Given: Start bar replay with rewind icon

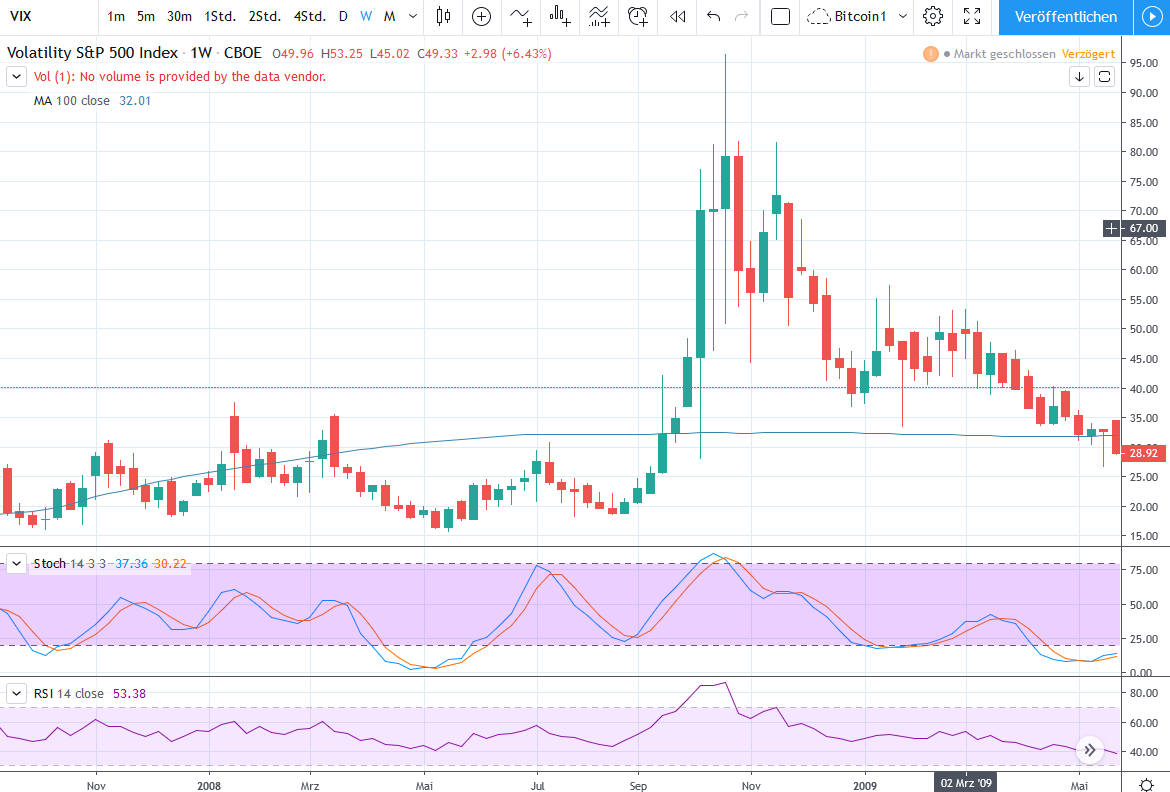Looking at the screenshot, I should 678,16.
